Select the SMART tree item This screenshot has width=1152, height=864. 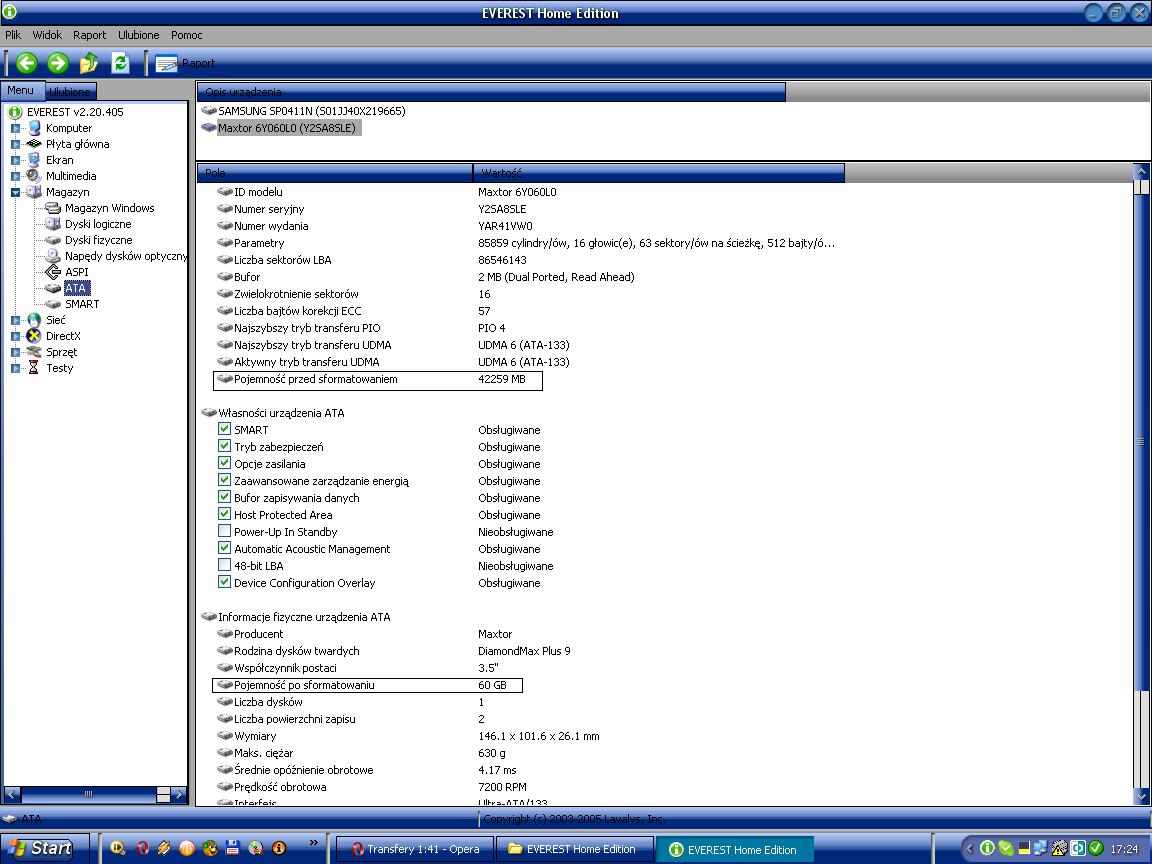pyautogui.click(x=82, y=304)
